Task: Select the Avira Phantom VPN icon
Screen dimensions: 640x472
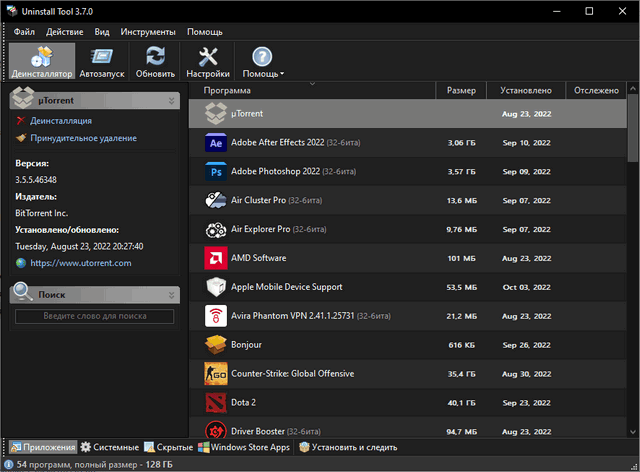Action: 215,316
